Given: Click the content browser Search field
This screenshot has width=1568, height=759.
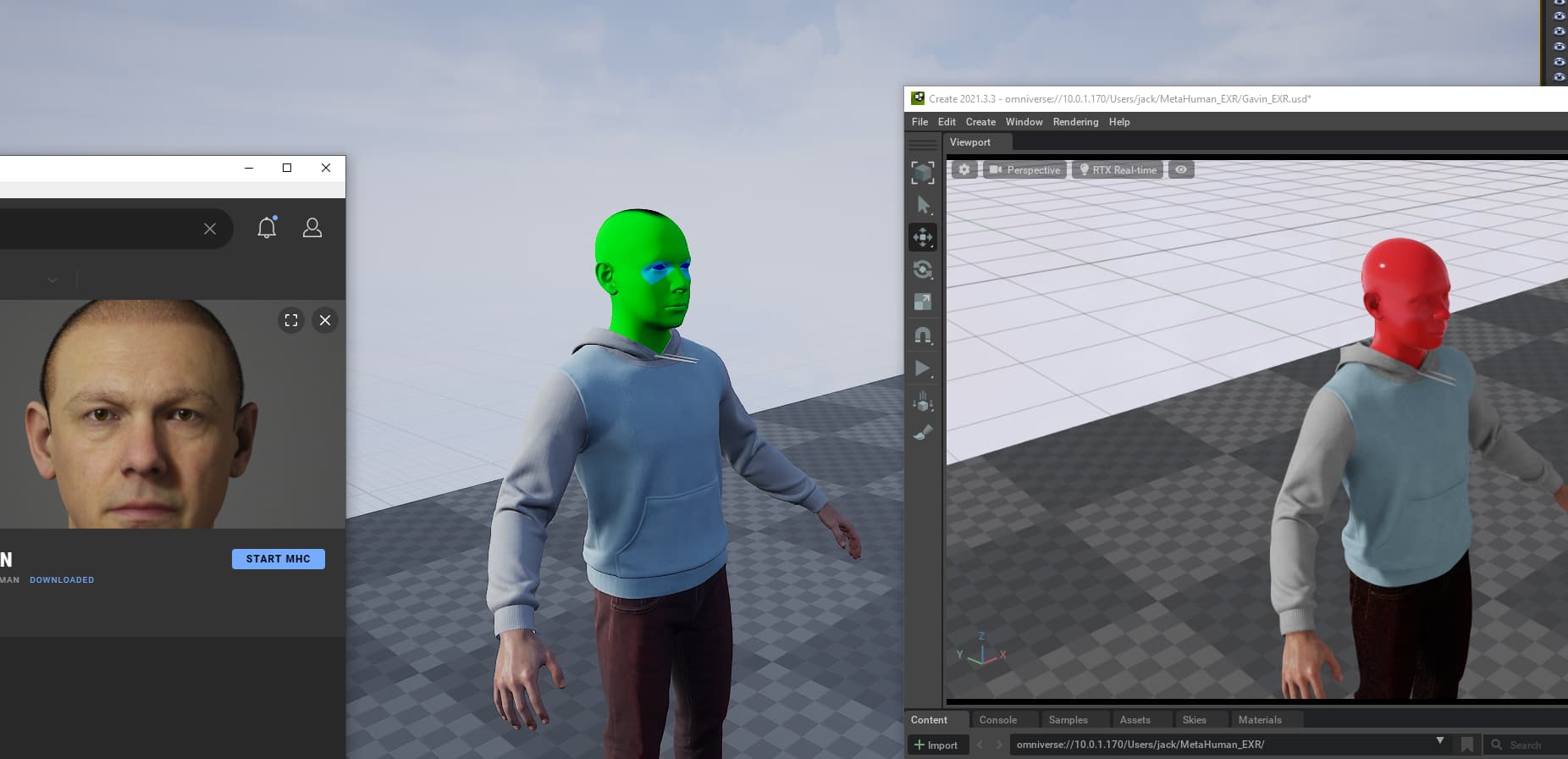Looking at the screenshot, I should (x=1526, y=745).
